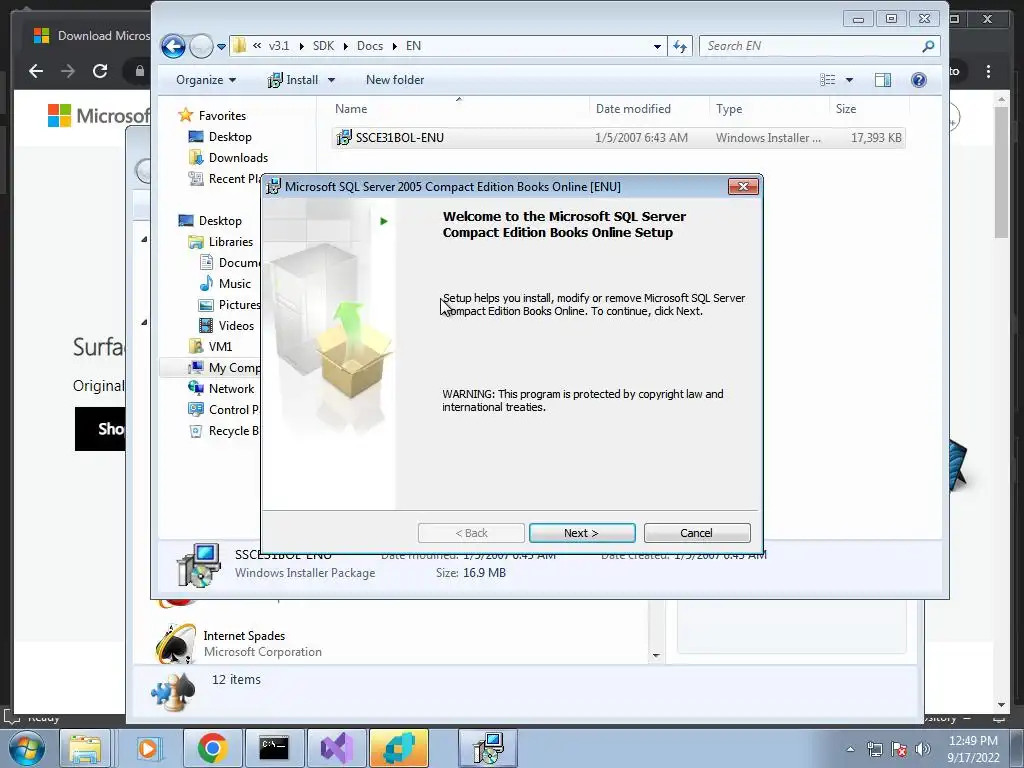The height and width of the screenshot is (768, 1024).
Task: Click the Docs breadcrumb segment
Action: [x=370, y=46]
